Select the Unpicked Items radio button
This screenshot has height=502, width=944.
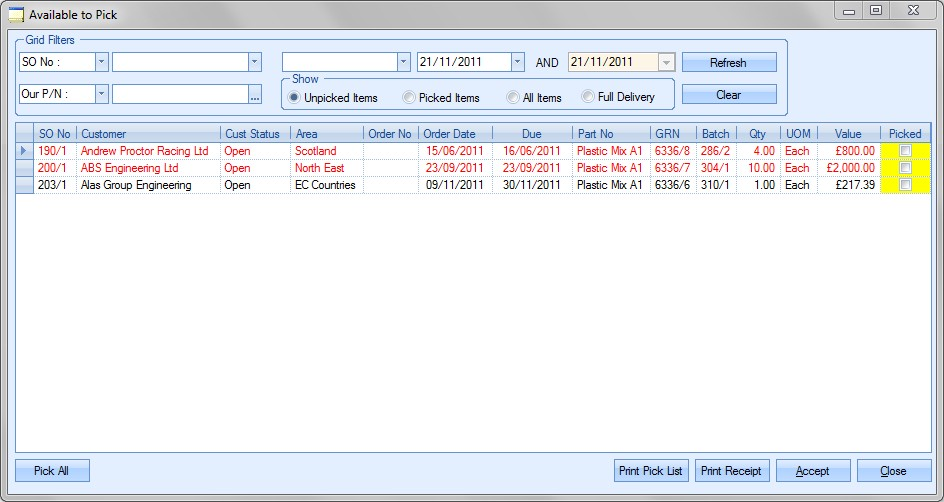(x=295, y=98)
